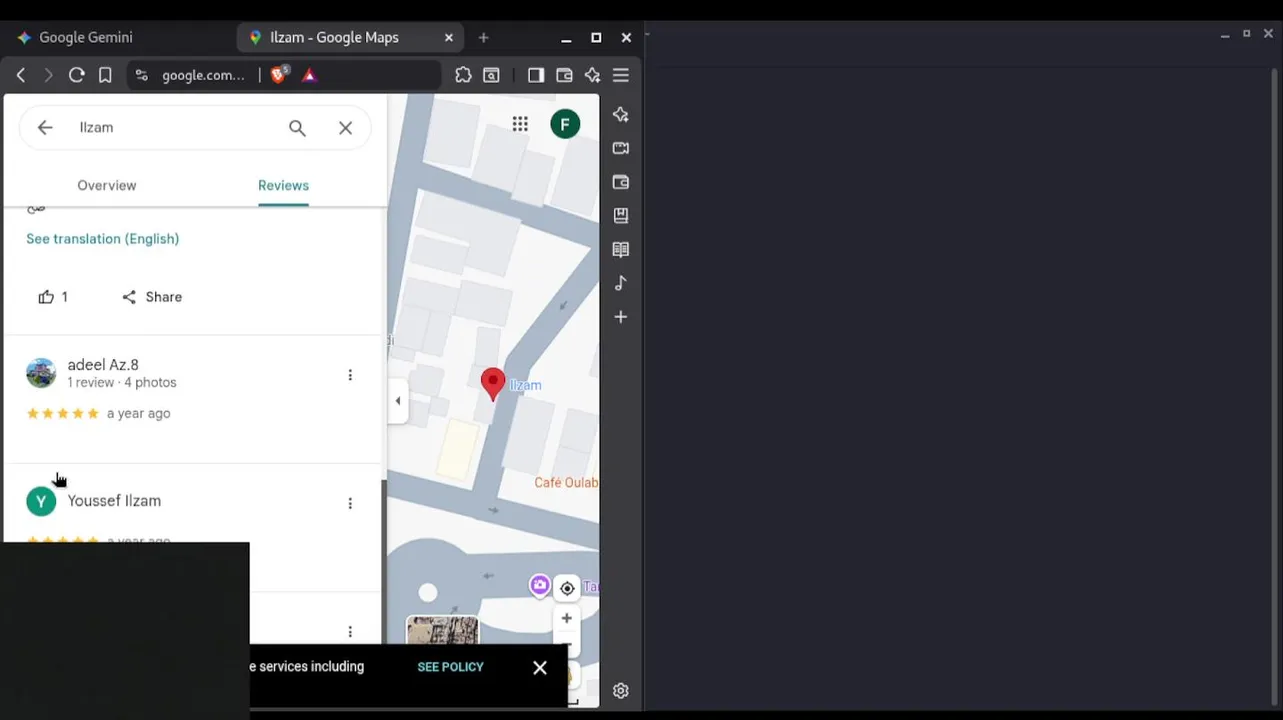The width and height of the screenshot is (1283, 720).
Task: Open the satellite layers thumbnail
Action: 442,631
